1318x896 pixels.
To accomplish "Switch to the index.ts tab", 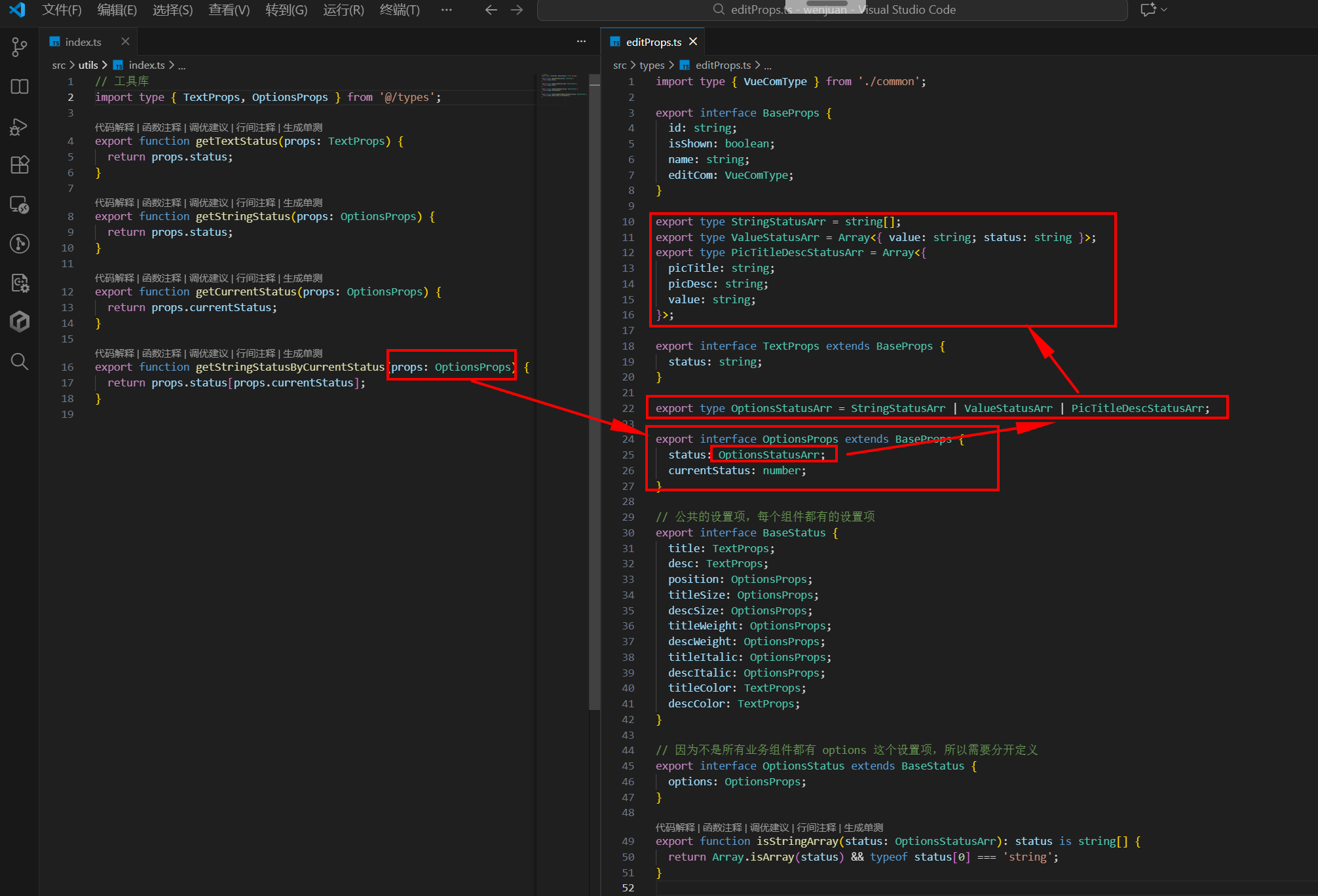I will tap(83, 42).
